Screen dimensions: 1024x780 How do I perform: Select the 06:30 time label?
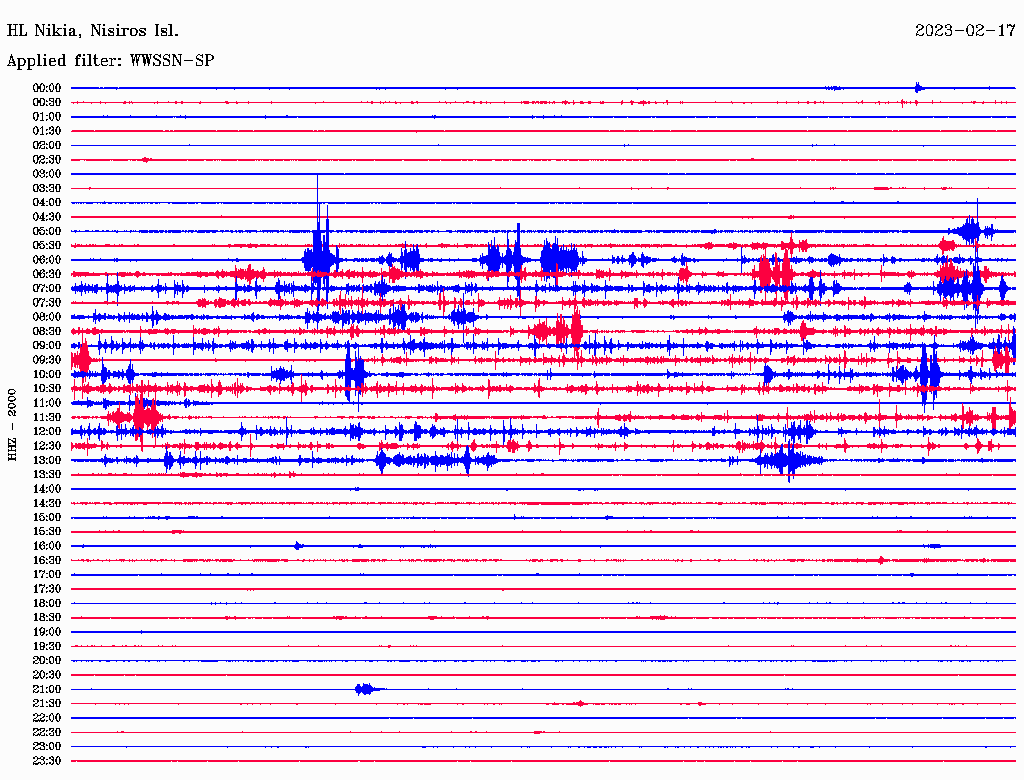click(47, 274)
